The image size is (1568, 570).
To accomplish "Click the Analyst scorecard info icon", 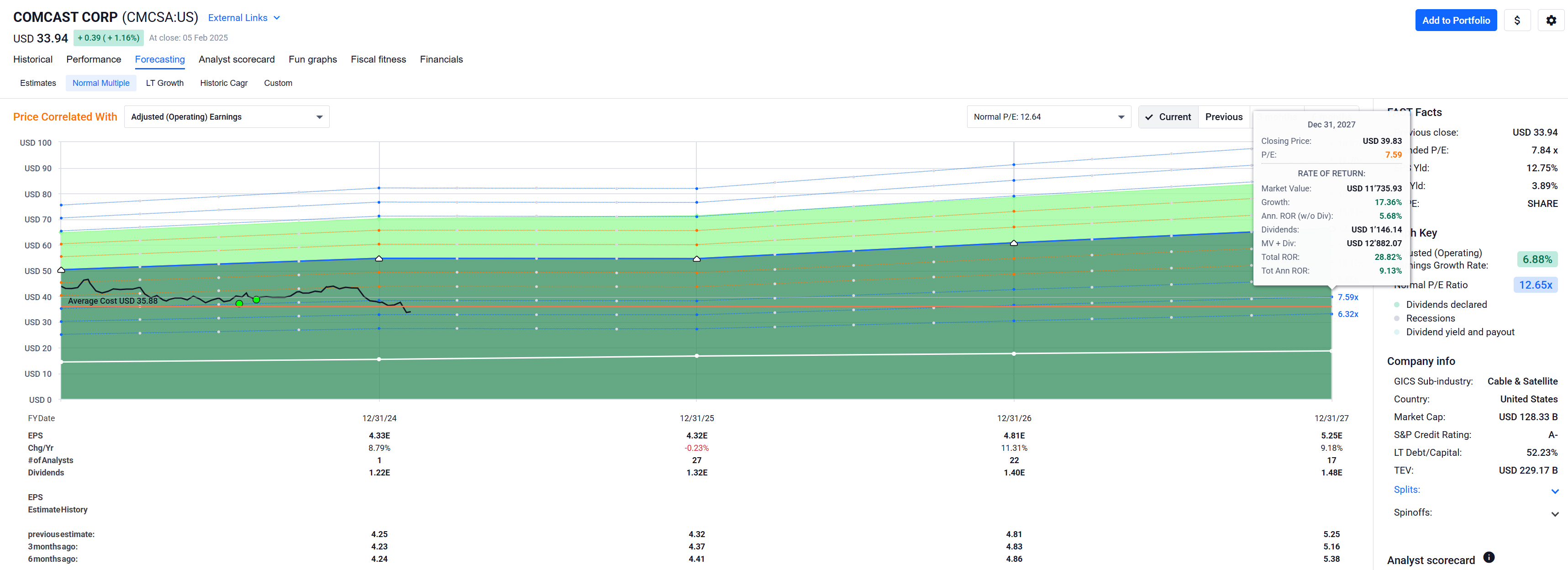I will 1489,557.
